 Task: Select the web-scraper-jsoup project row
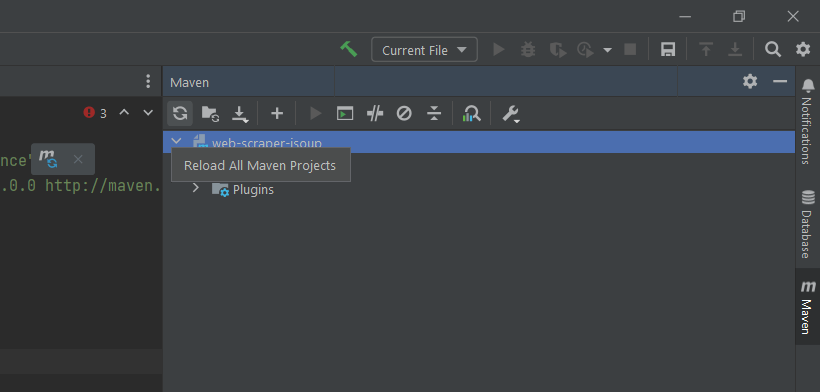[479, 142]
